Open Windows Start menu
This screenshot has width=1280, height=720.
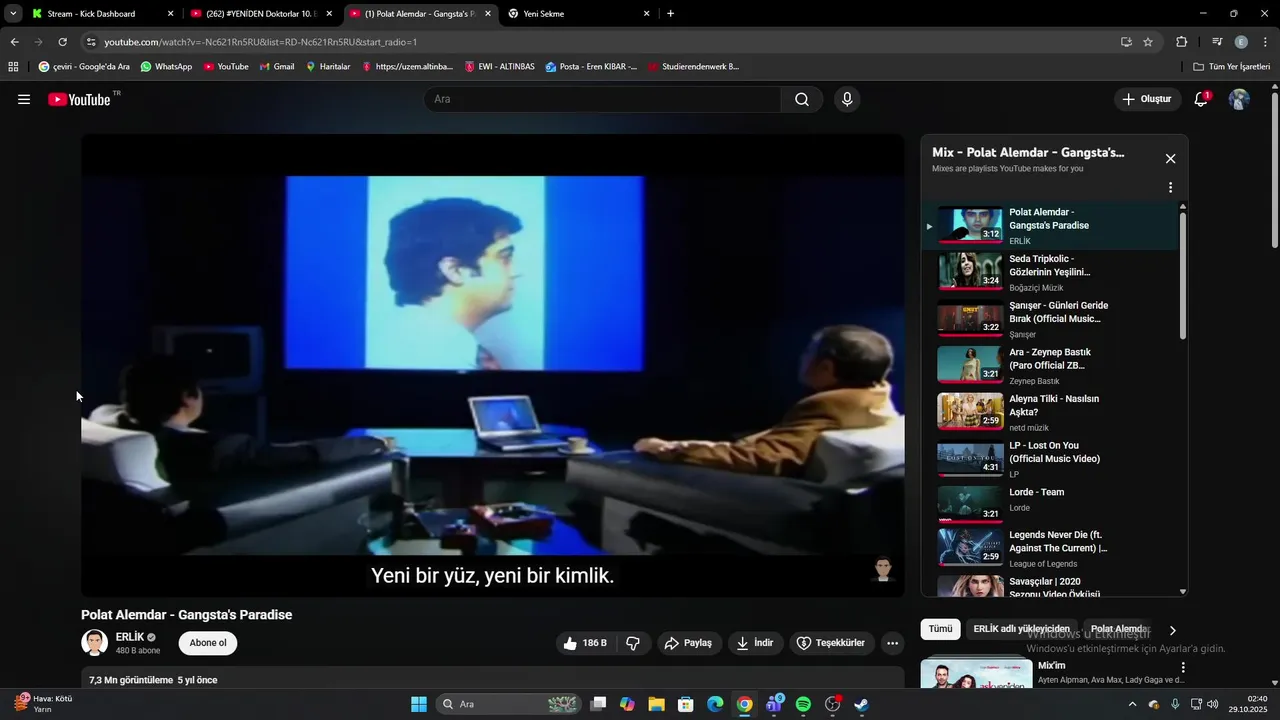419,704
